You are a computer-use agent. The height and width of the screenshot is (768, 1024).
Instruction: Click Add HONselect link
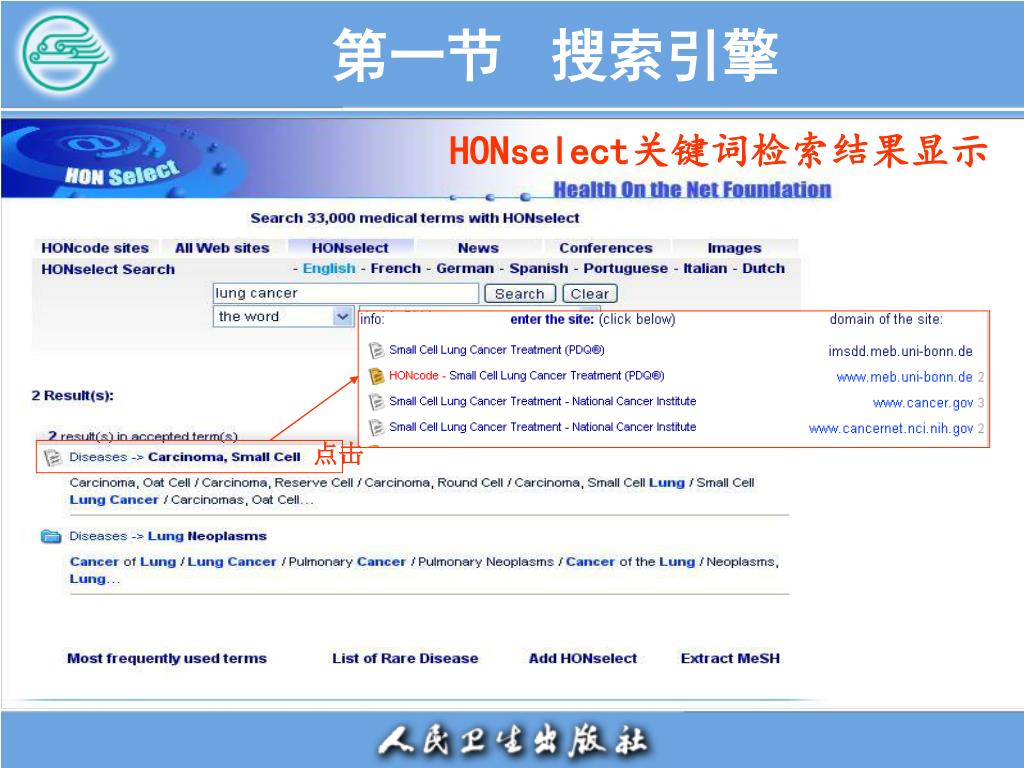tap(583, 658)
